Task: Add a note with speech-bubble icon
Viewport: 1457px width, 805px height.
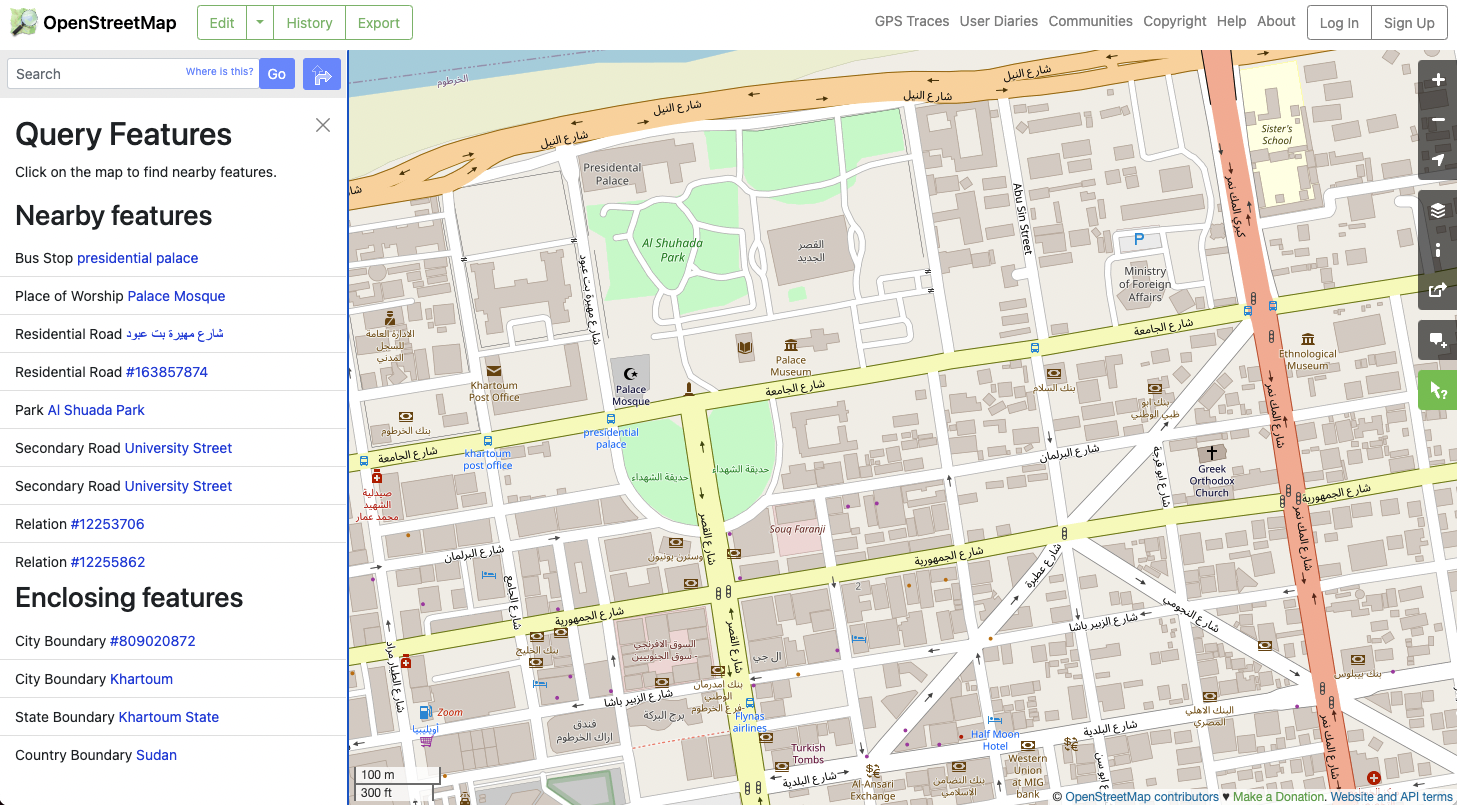Action: [x=1438, y=340]
